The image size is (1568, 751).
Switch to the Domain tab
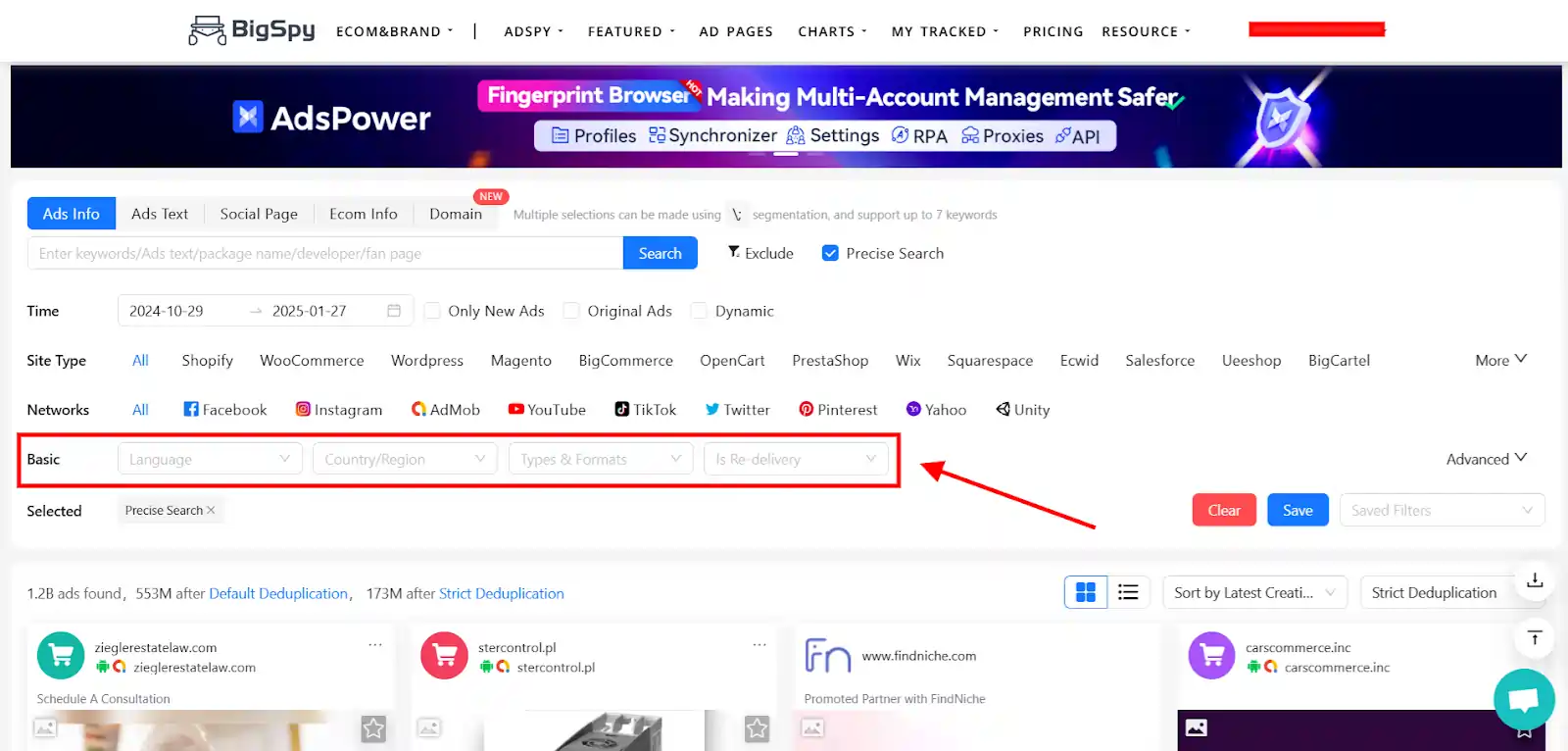coord(456,214)
